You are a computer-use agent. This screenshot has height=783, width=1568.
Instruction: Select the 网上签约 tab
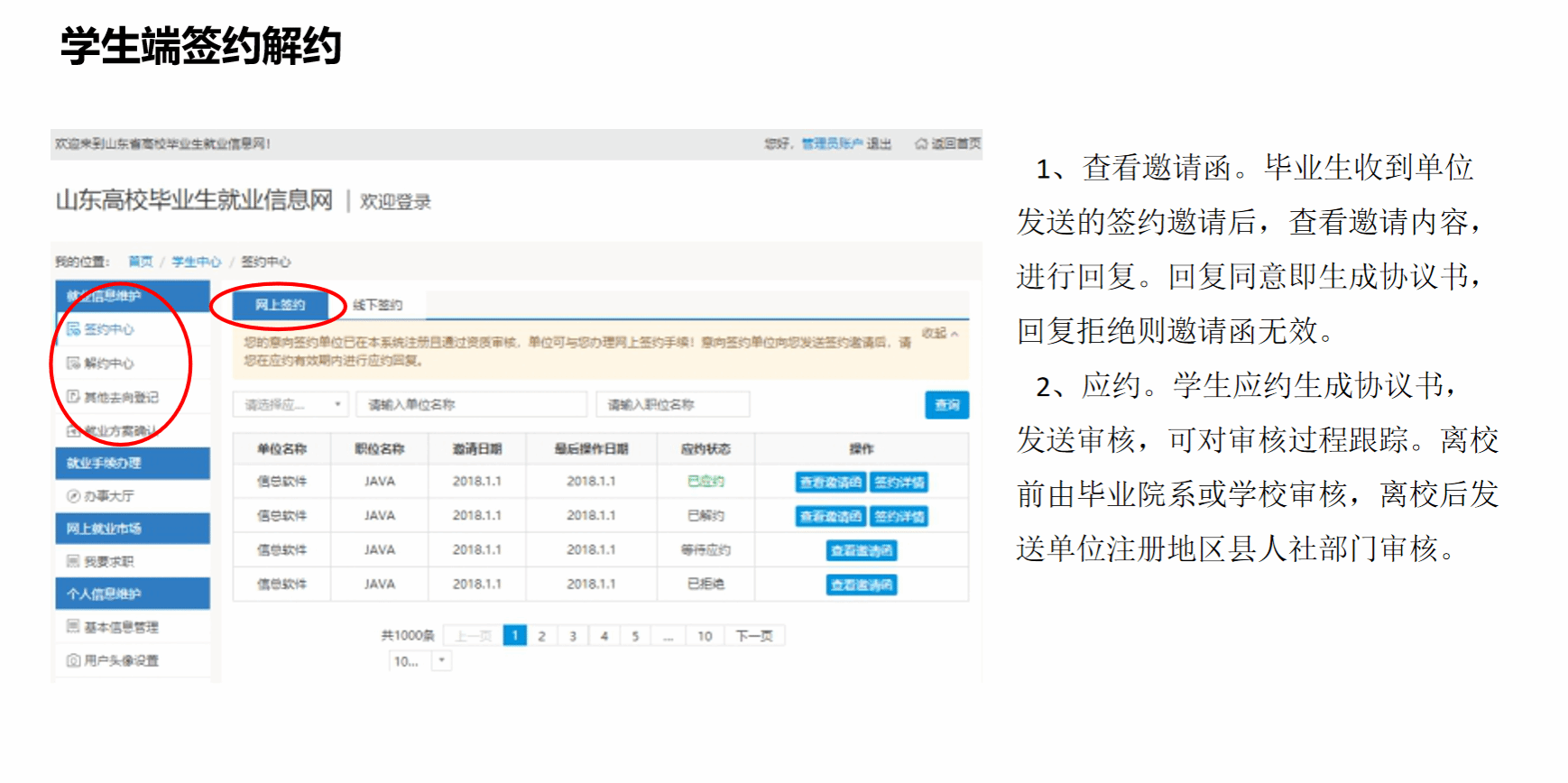coord(280,305)
